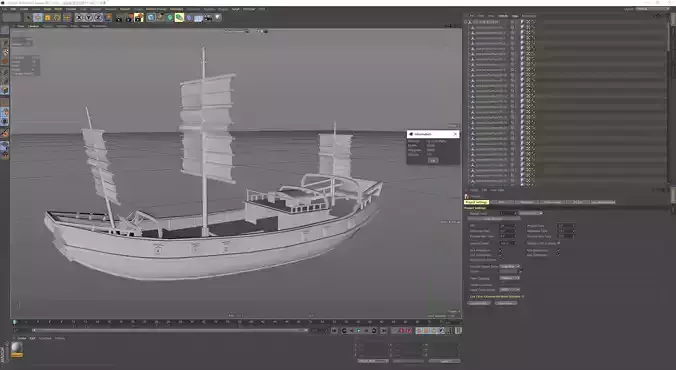Open the Project Scale unit dropdown

530,213
